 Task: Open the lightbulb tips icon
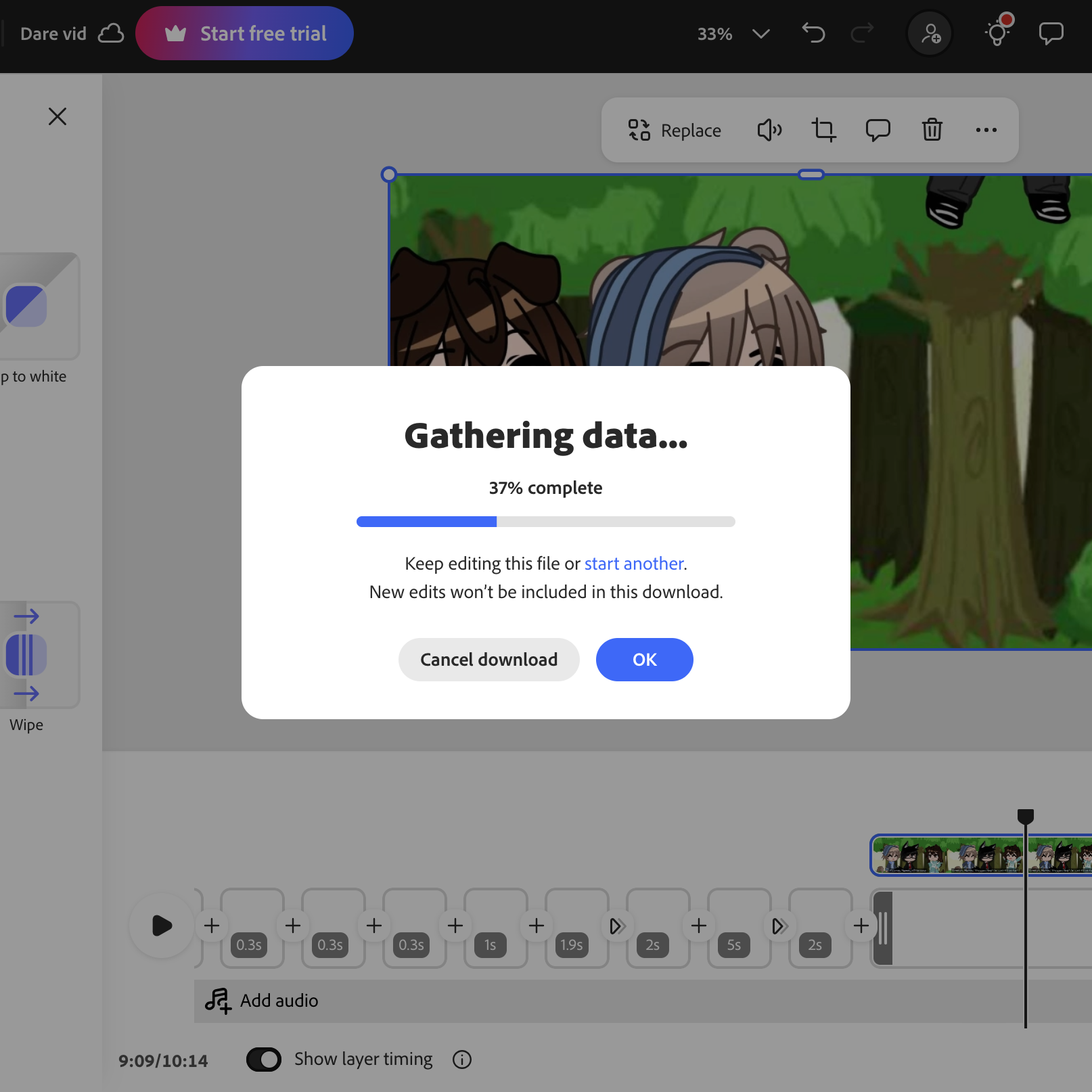pyautogui.click(x=997, y=32)
